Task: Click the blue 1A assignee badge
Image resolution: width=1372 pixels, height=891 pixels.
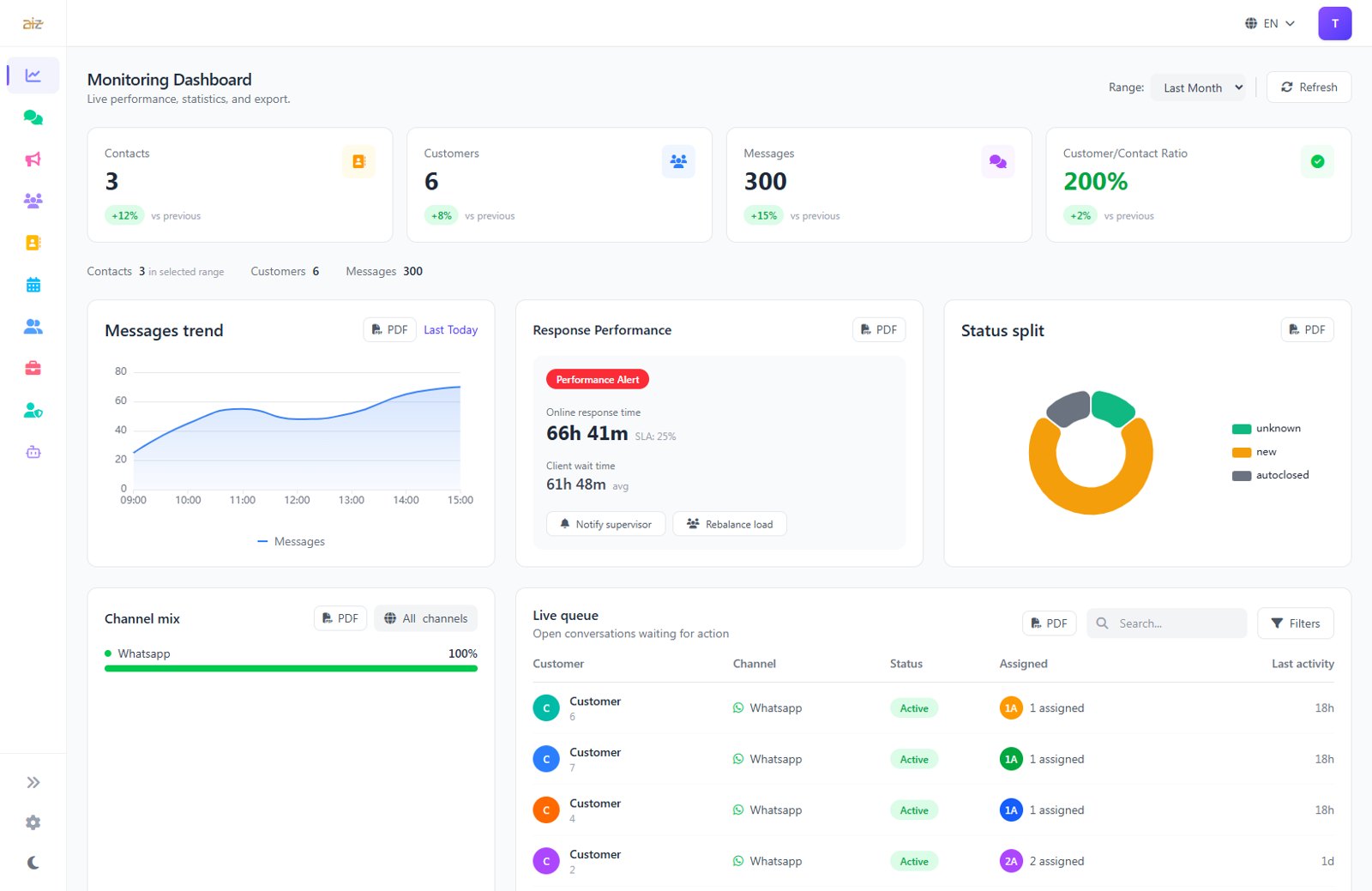Action: (1011, 810)
